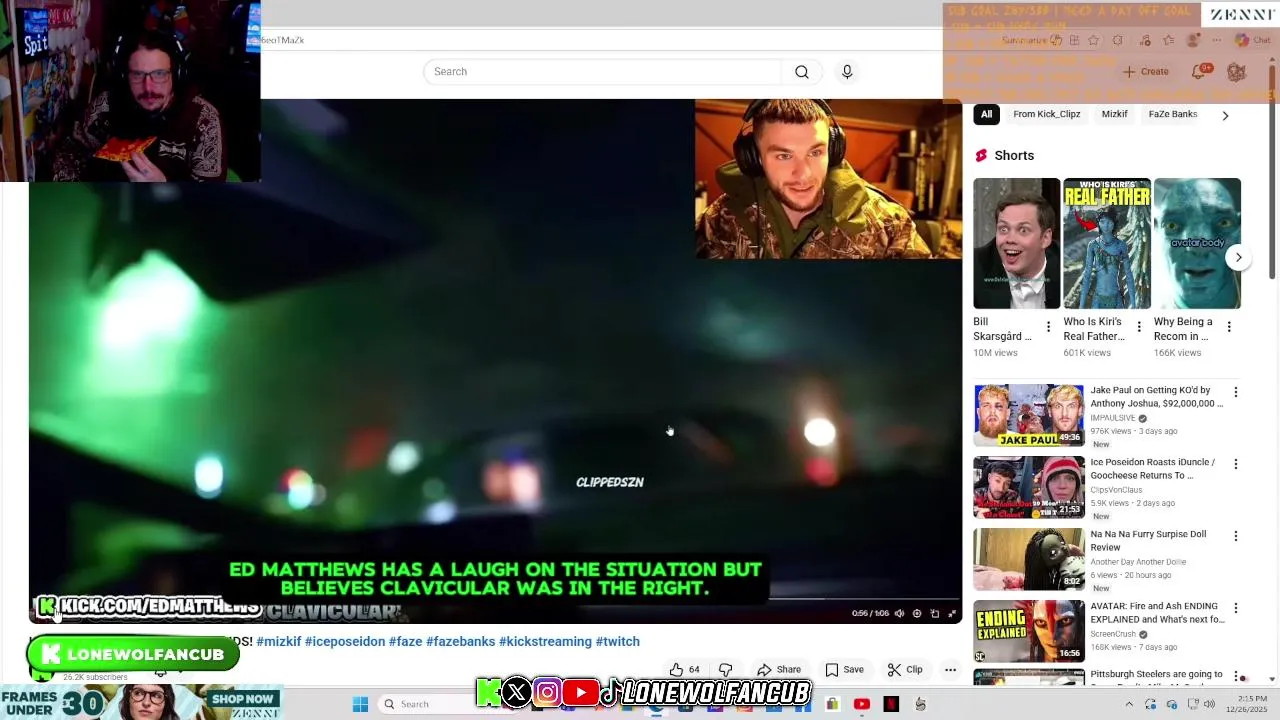Open options for Who Is Kiri's short
The height and width of the screenshot is (720, 1280).
[1138, 327]
